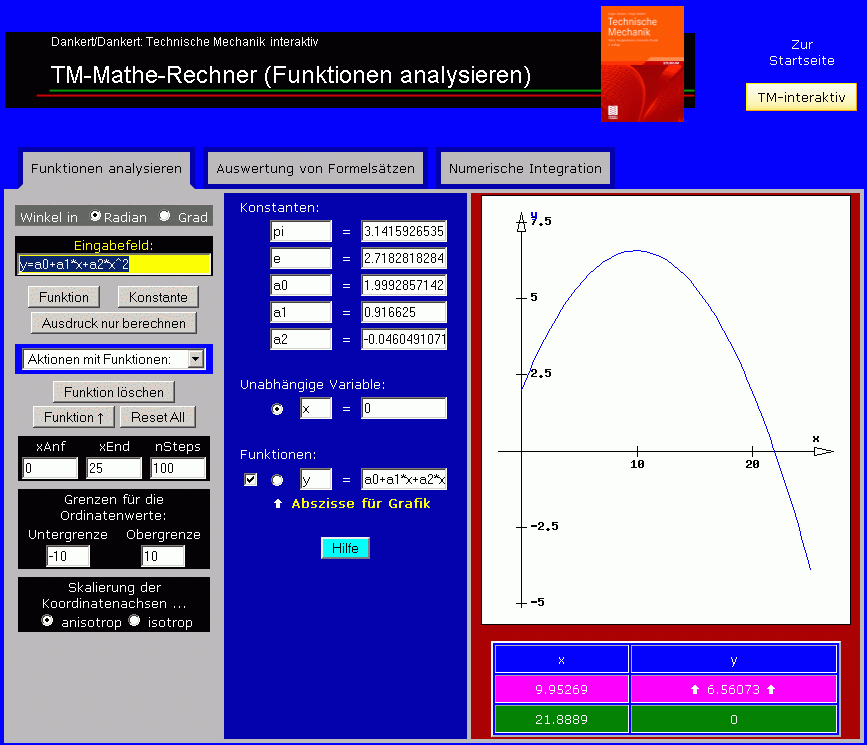Toggle the checkbox next to function y
The image size is (867, 745).
pyautogui.click(x=251, y=480)
